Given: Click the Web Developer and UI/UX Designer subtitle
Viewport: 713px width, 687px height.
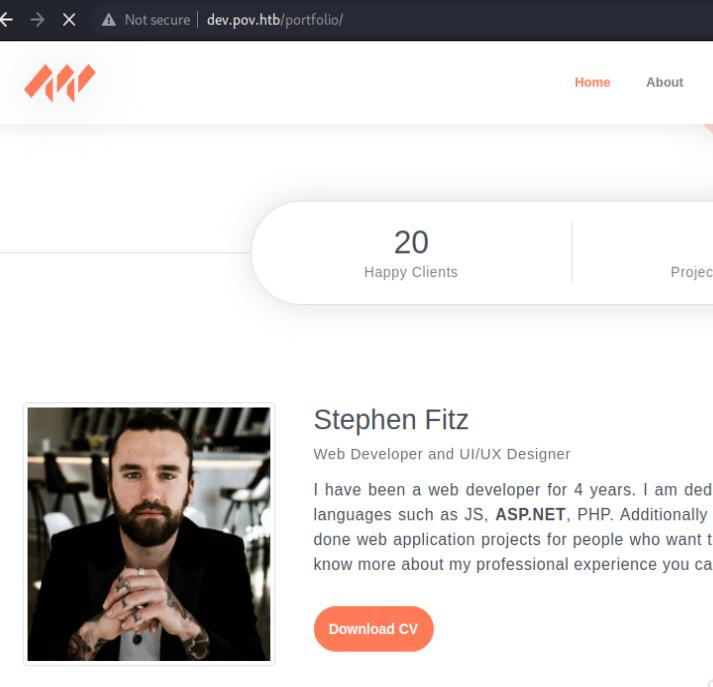Looking at the screenshot, I should pyautogui.click(x=442, y=454).
